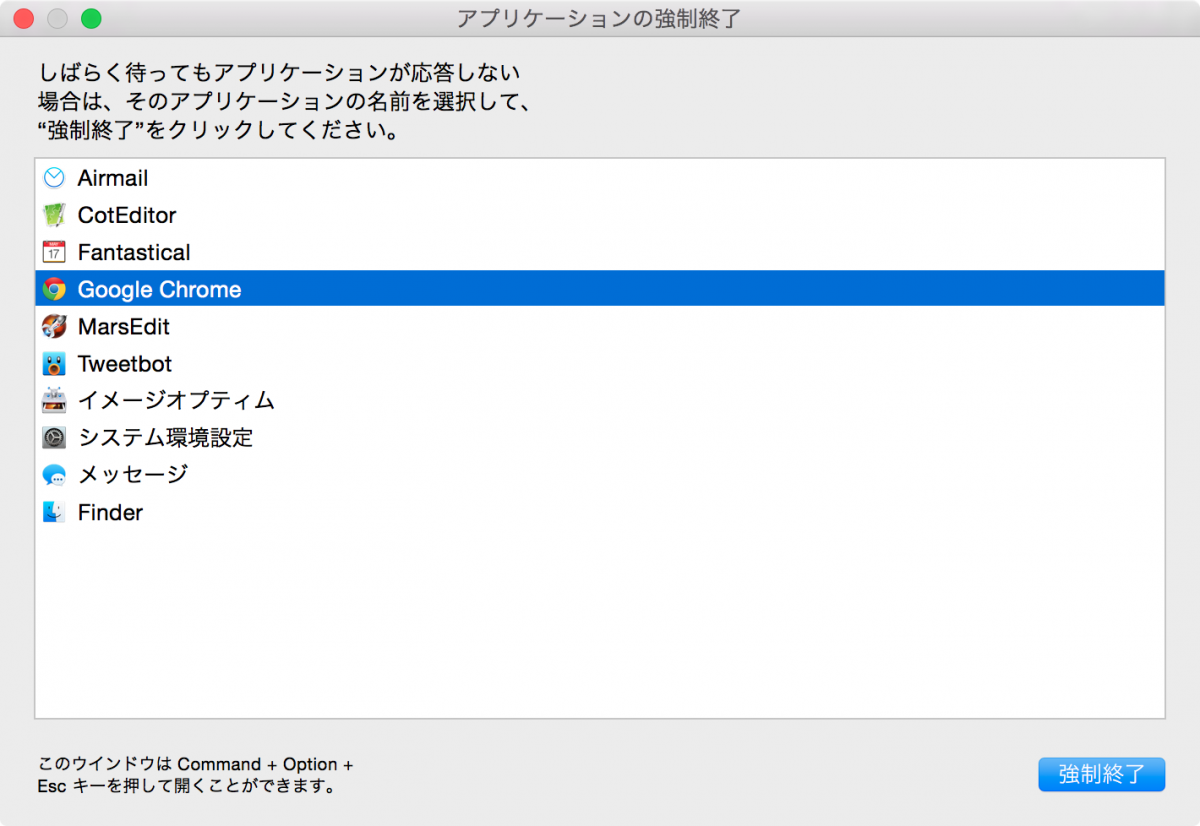Image resolution: width=1200 pixels, height=826 pixels.
Task: Select the highlighted Google Chrome row
Action: click(x=160, y=290)
